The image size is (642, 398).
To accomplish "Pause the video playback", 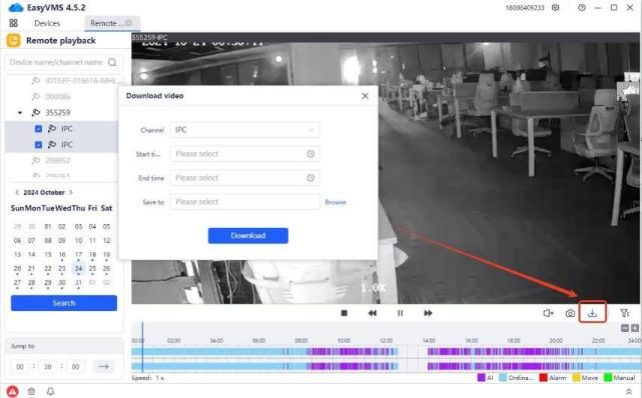I will [400, 313].
